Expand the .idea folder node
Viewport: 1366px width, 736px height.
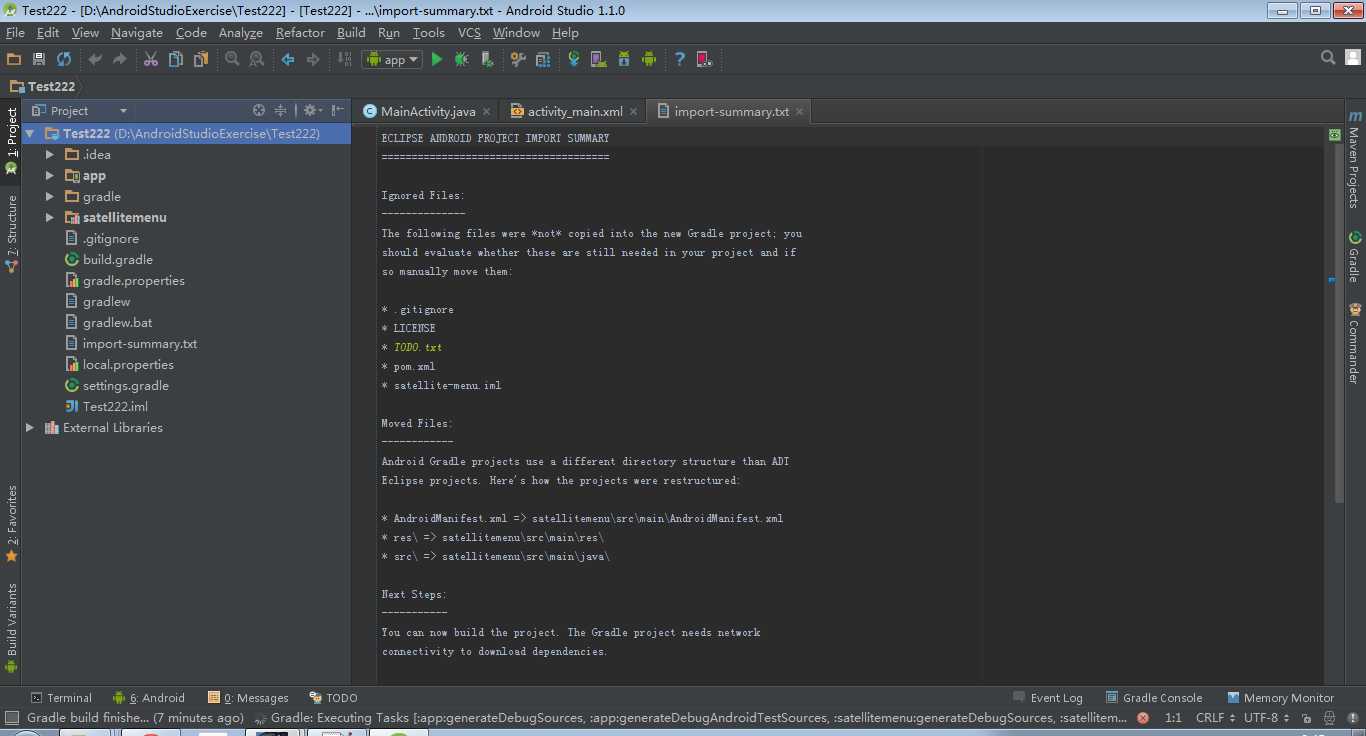click(50, 155)
